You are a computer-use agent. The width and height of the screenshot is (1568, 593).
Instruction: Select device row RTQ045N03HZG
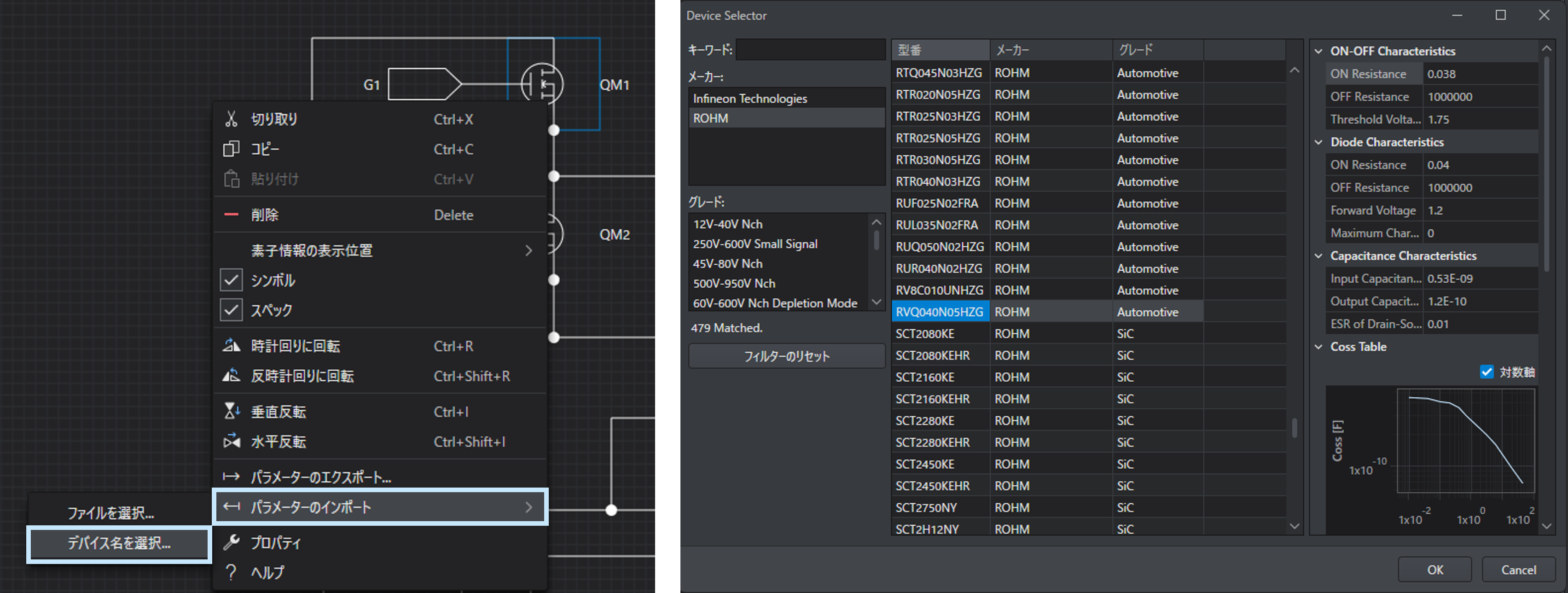(1089, 73)
